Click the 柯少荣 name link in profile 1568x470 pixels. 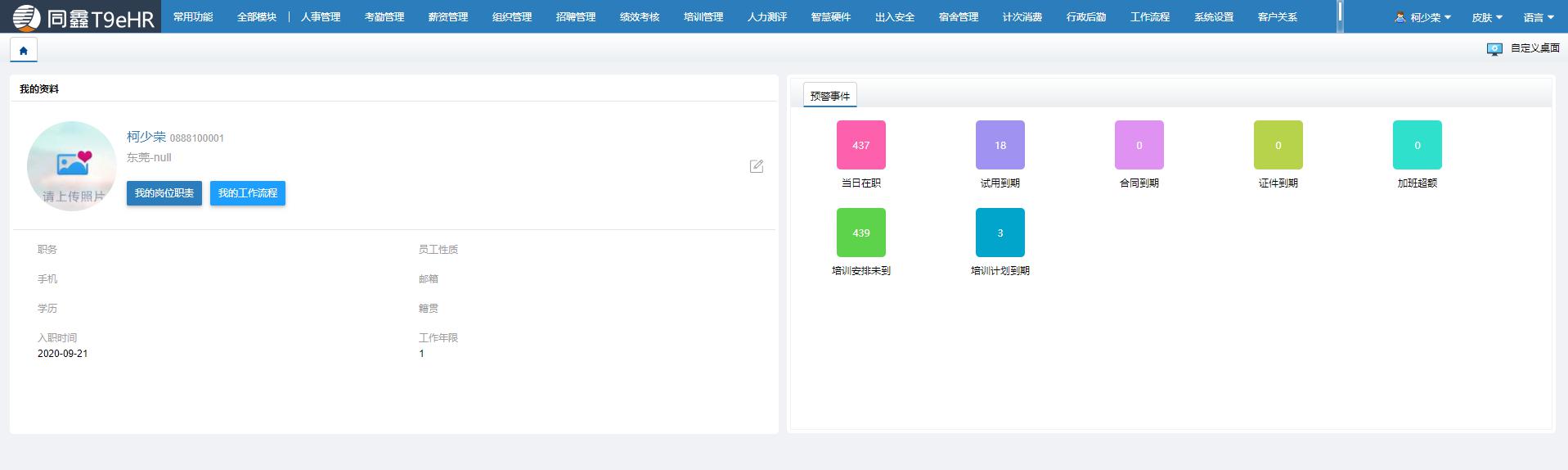(x=146, y=137)
